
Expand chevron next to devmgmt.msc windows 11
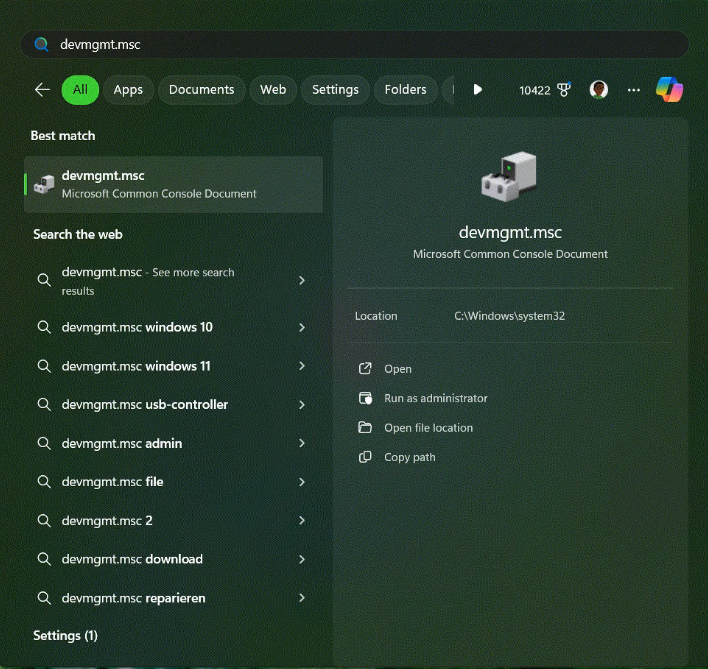(x=302, y=366)
